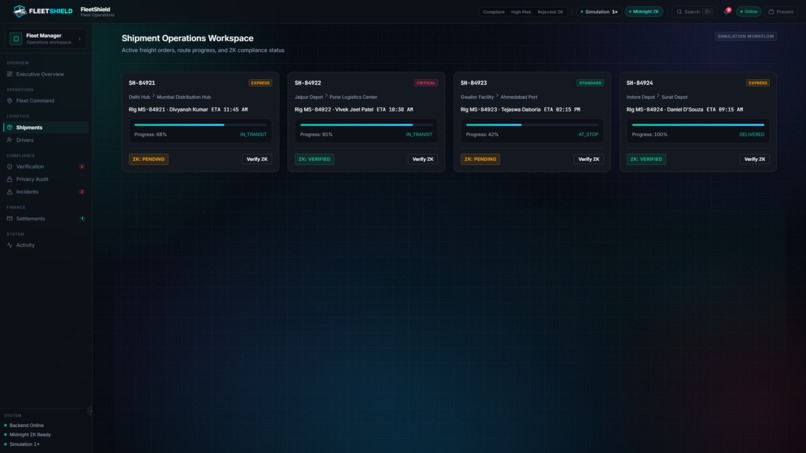
Task: Click the Incidents warning icon
Action: tap(10, 192)
